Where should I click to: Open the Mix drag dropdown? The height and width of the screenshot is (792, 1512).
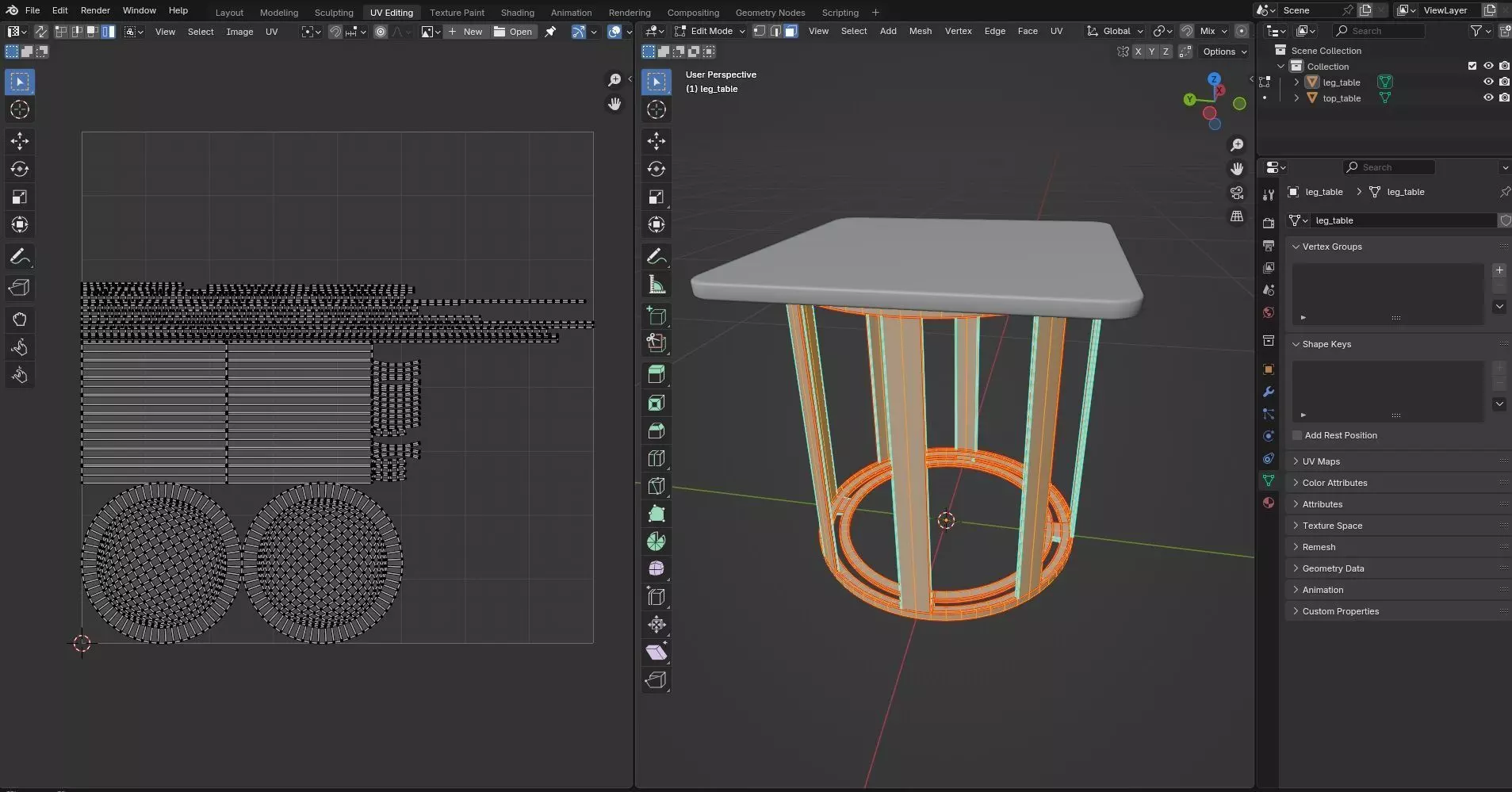point(1213,31)
